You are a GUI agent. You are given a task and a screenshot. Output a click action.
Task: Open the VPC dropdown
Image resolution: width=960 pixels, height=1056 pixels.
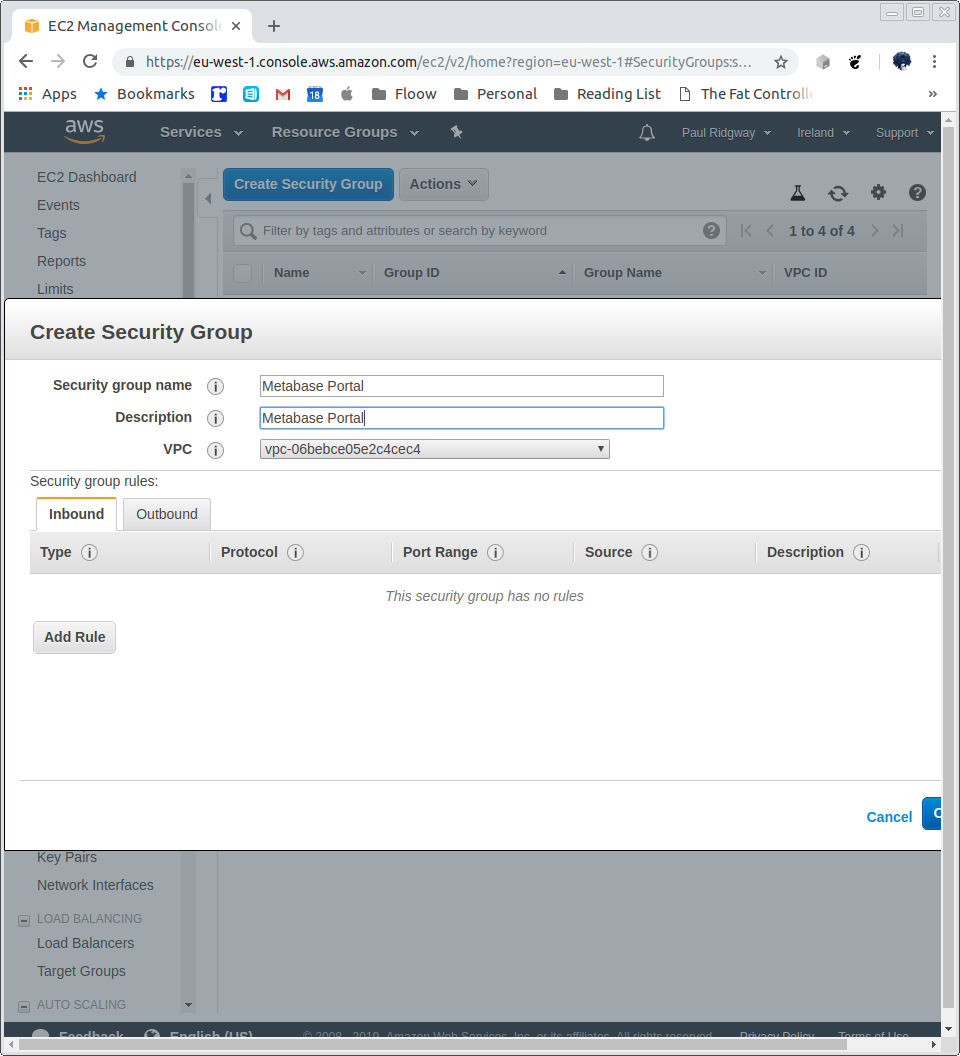click(x=435, y=449)
